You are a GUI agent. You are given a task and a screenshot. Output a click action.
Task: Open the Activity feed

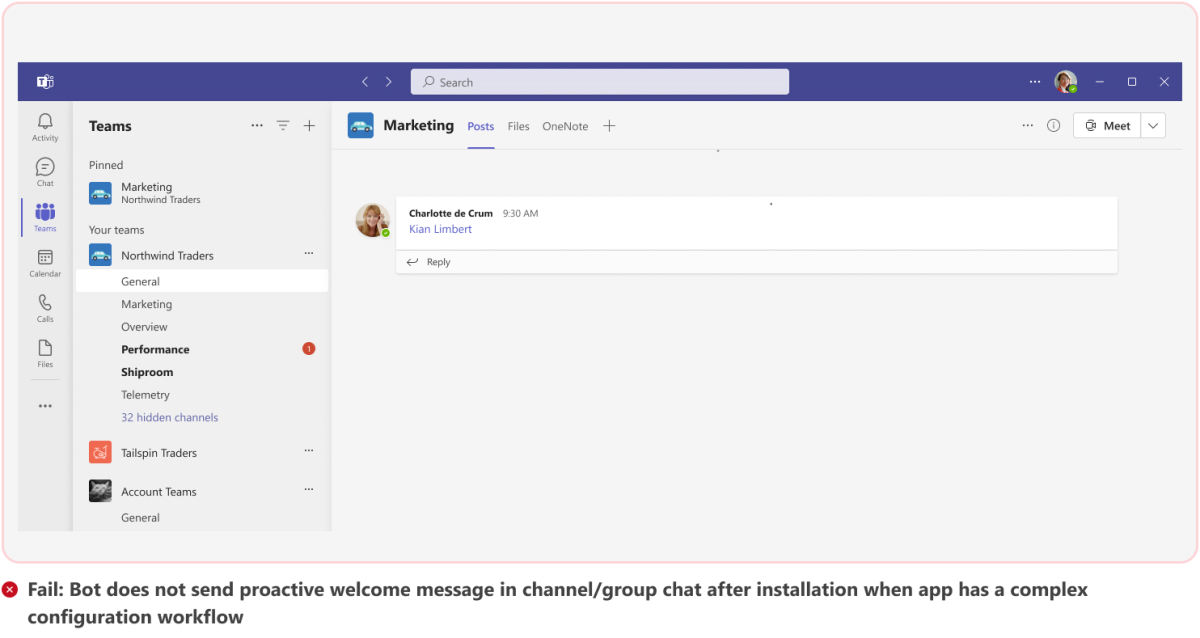44,125
